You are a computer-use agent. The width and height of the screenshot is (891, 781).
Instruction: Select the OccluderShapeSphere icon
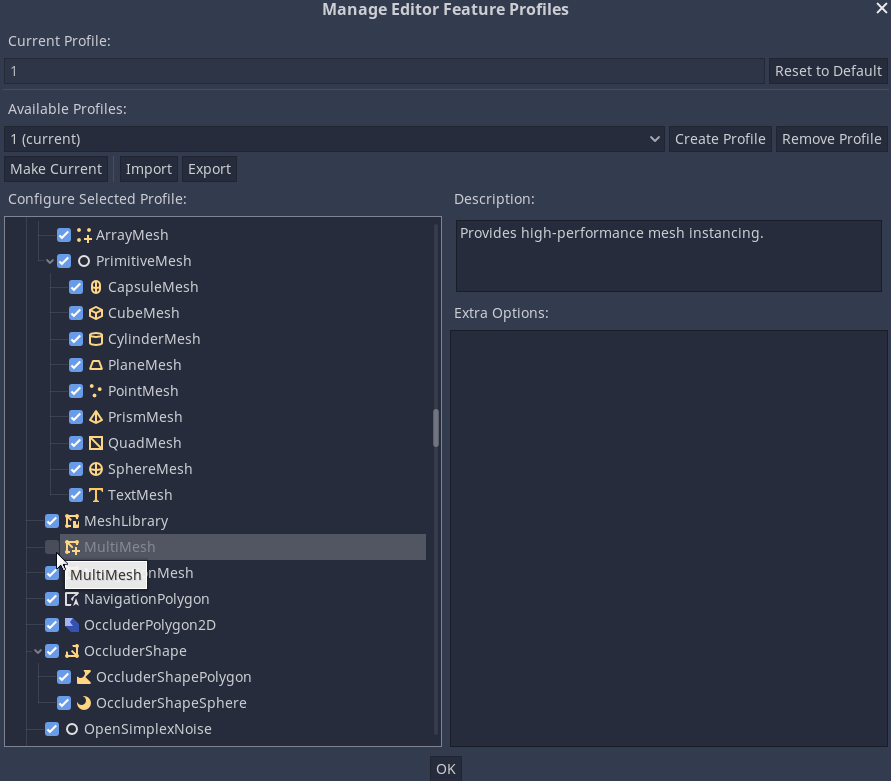(x=84, y=702)
